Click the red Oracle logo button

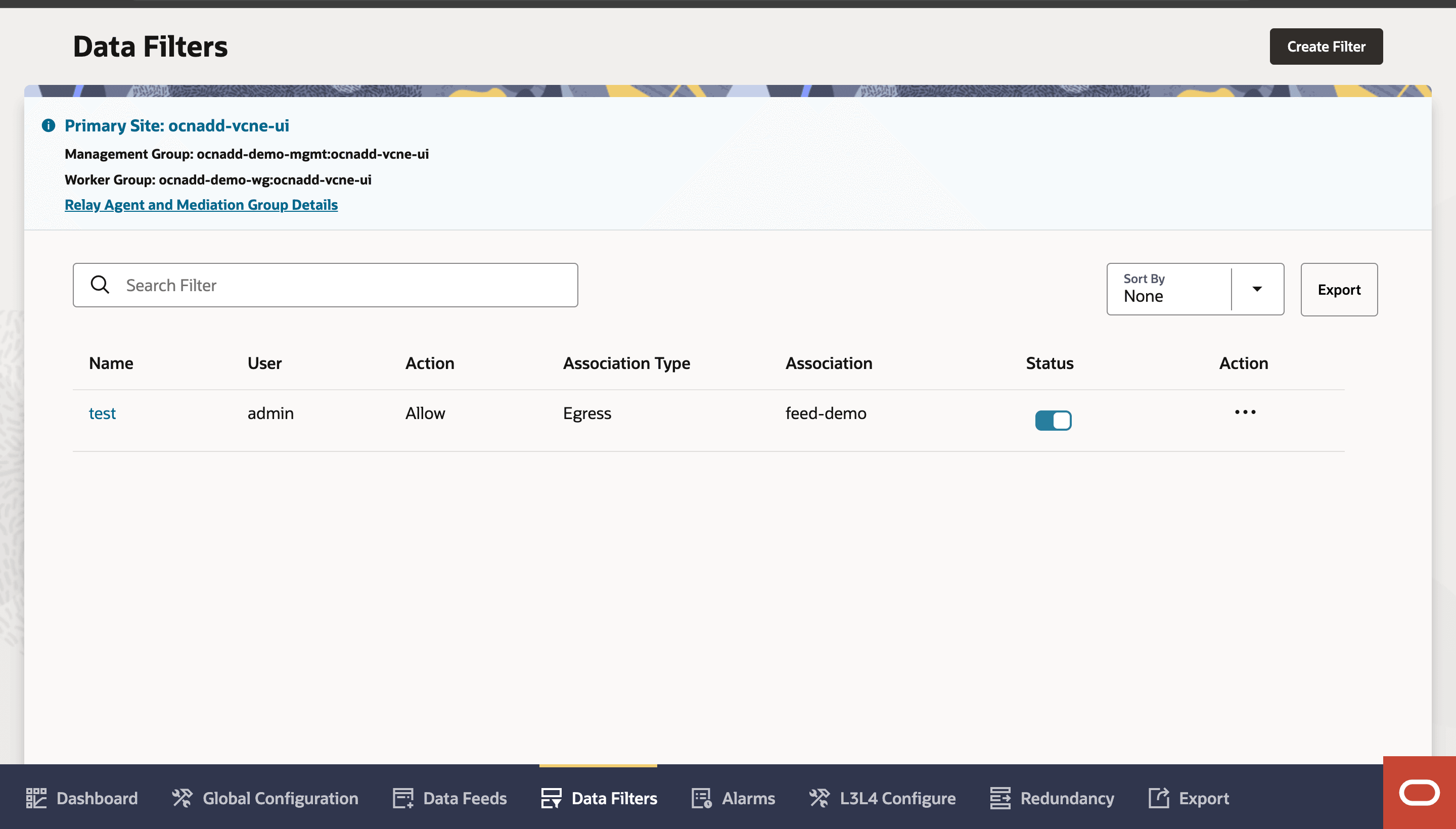(x=1419, y=793)
